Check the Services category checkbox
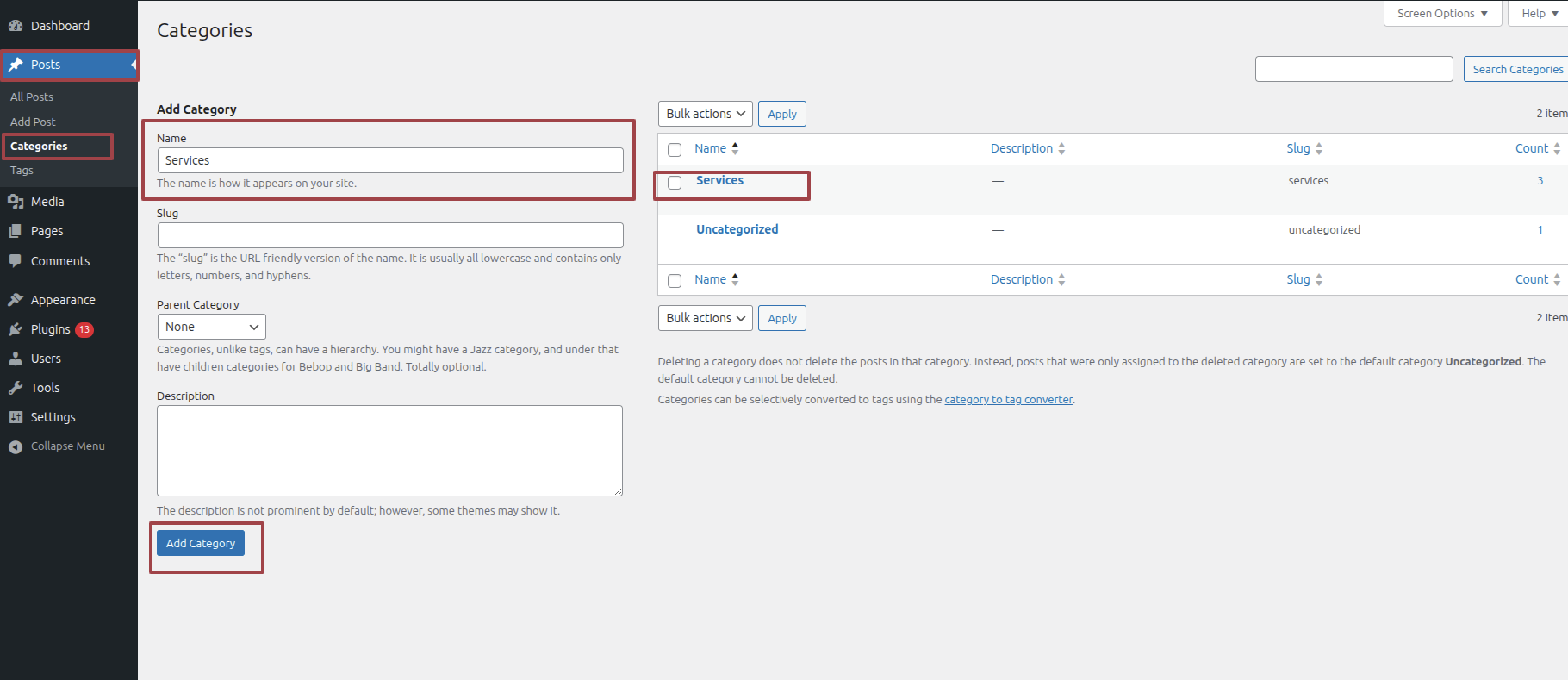The width and height of the screenshot is (1568, 680). click(675, 183)
